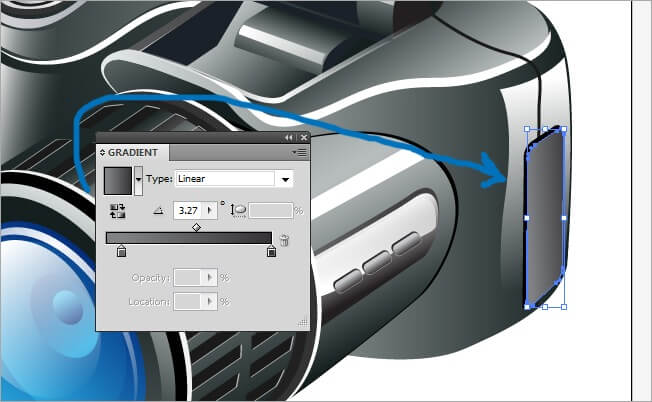Screen dimensions: 652x402
Task: Open the Gradient panel options menu
Action: coord(299,153)
